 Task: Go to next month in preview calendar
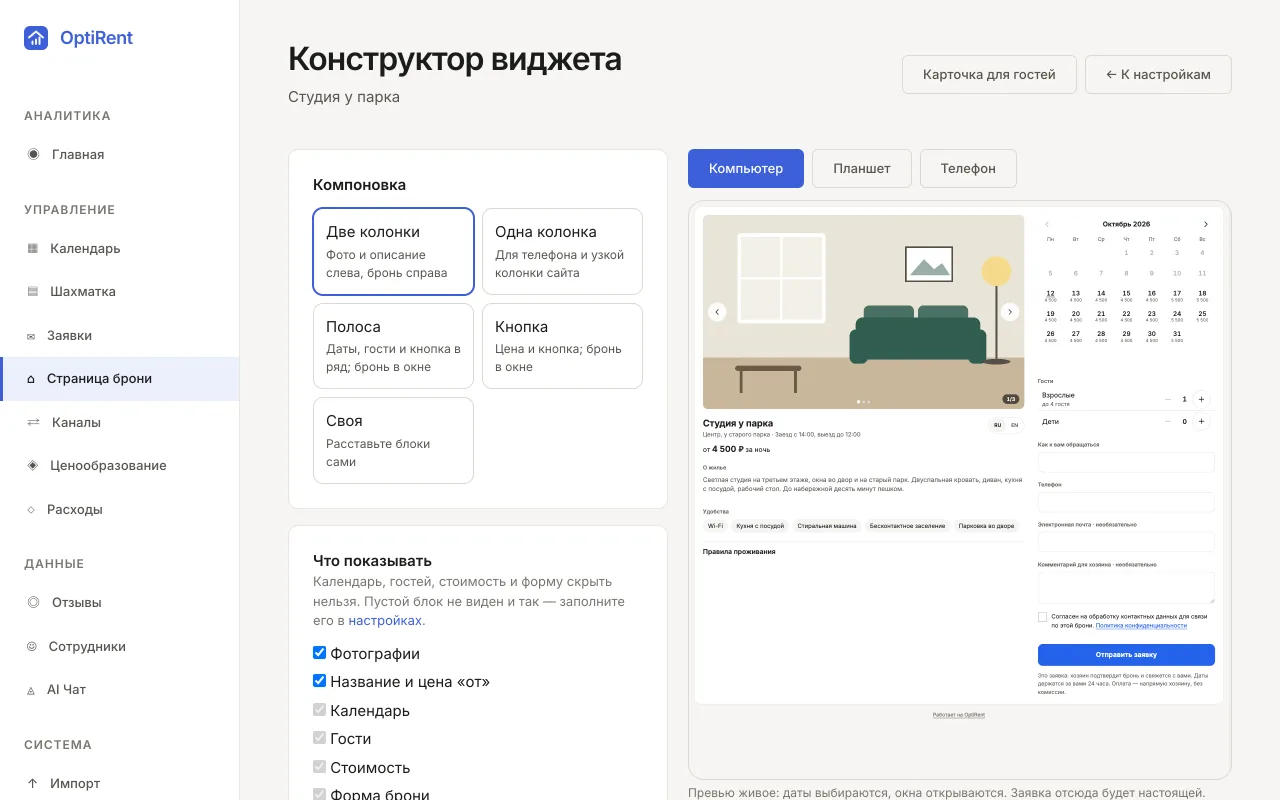coord(1205,224)
